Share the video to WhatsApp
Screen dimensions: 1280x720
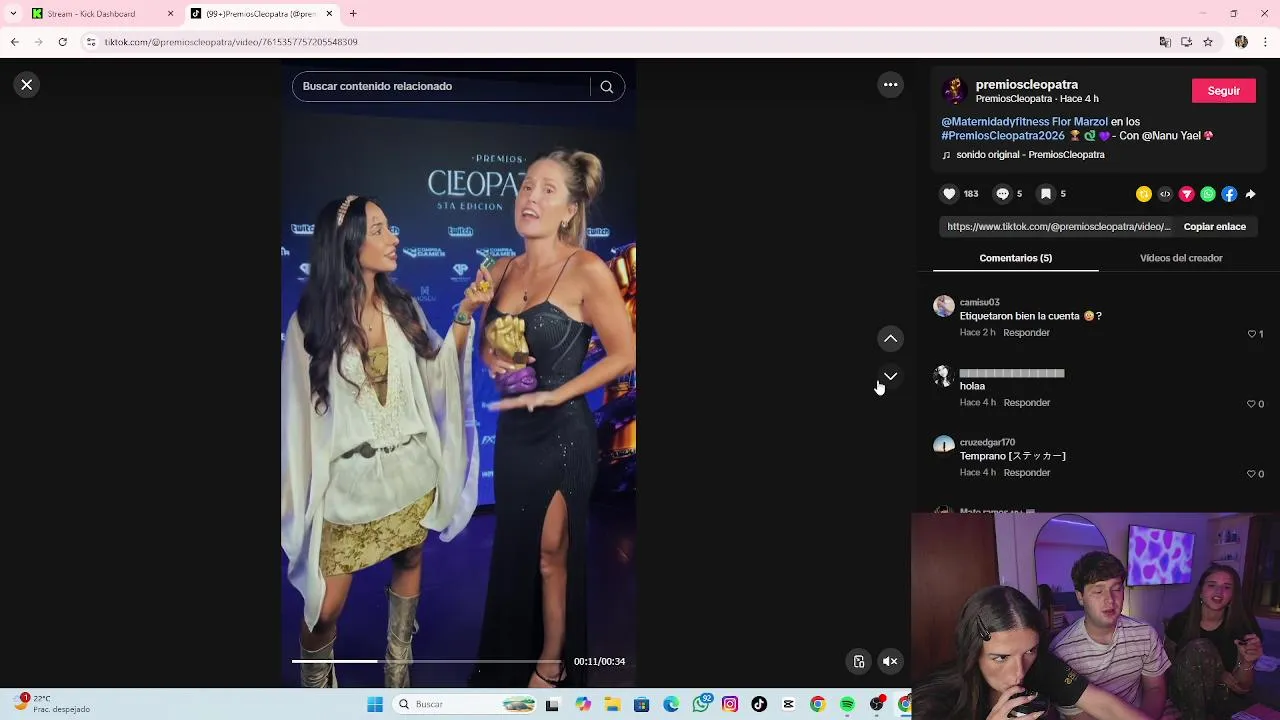(1208, 194)
